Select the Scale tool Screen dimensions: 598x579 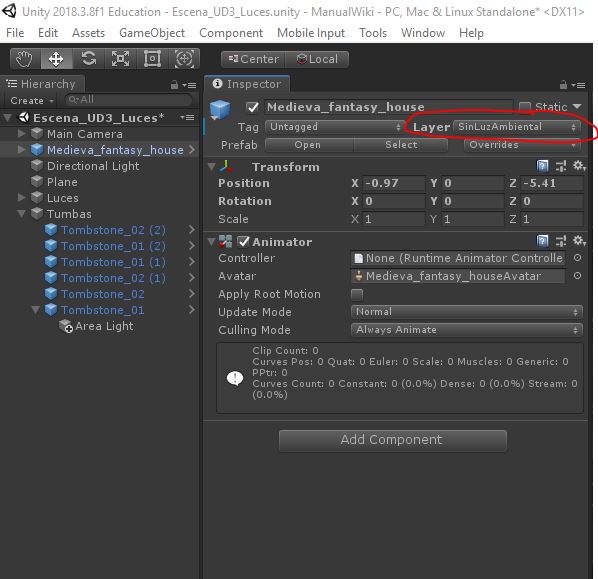pos(120,59)
